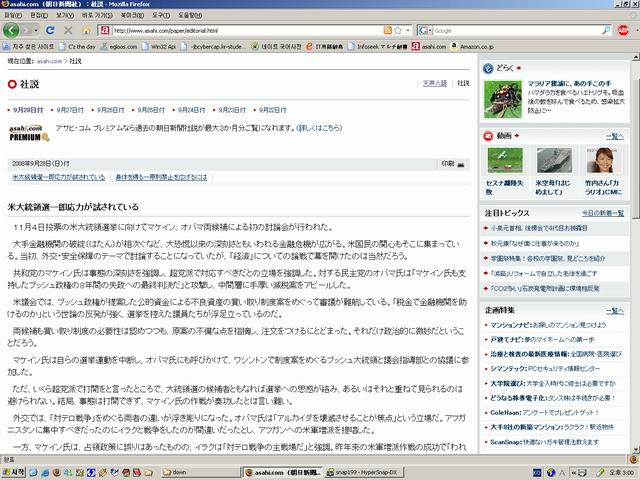Click the asahi.com site favicon in address bar
Viewport: 640px width, 480px height.
105,30
